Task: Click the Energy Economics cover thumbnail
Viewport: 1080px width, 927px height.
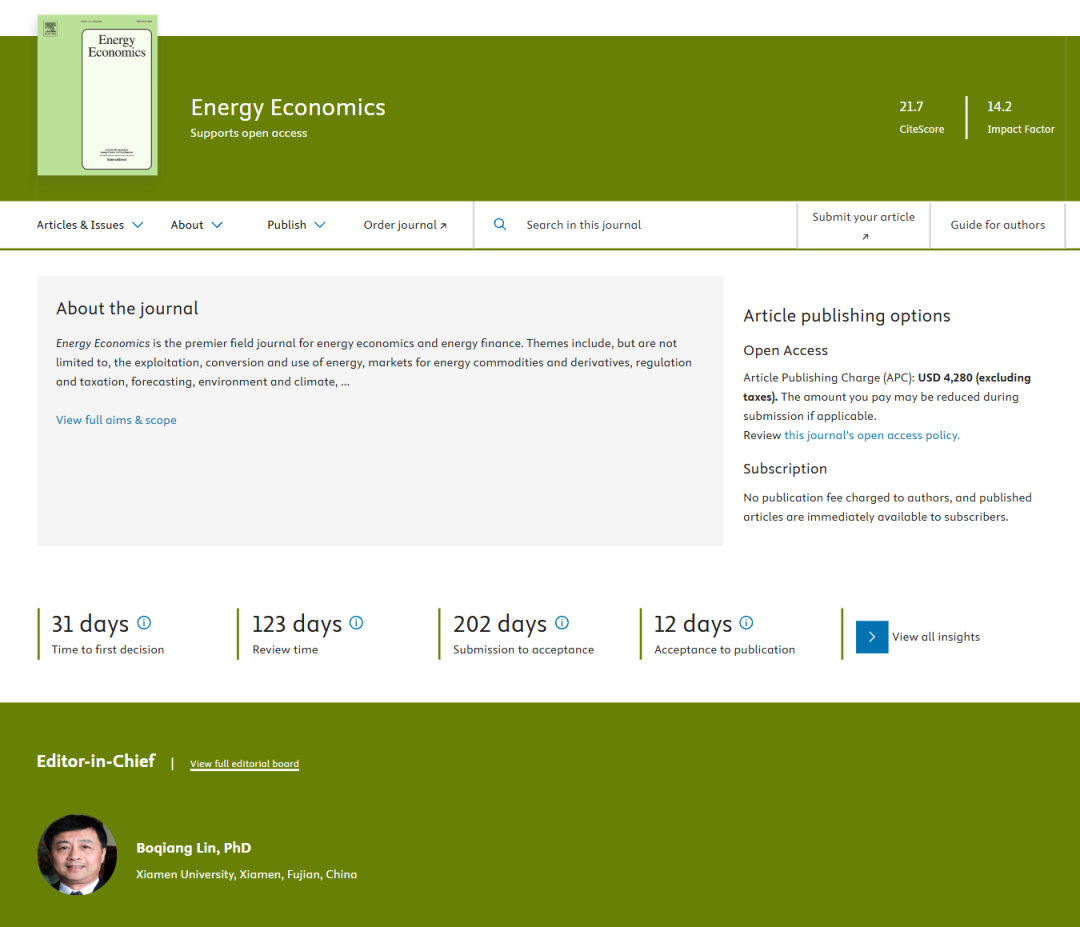Action: click(x=97, y=95)
